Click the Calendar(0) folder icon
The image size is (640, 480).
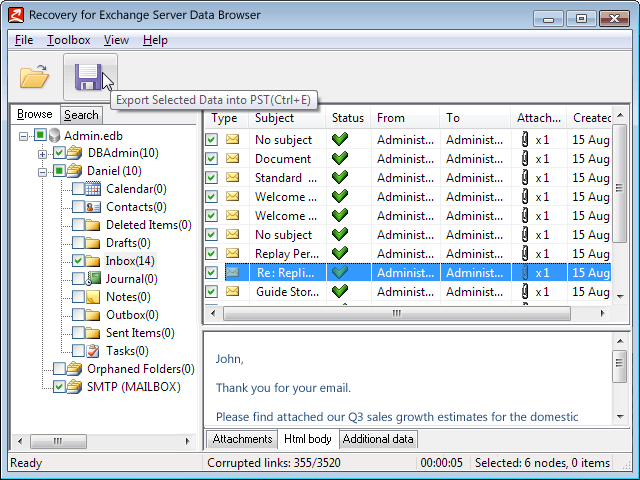click(93, 189)
